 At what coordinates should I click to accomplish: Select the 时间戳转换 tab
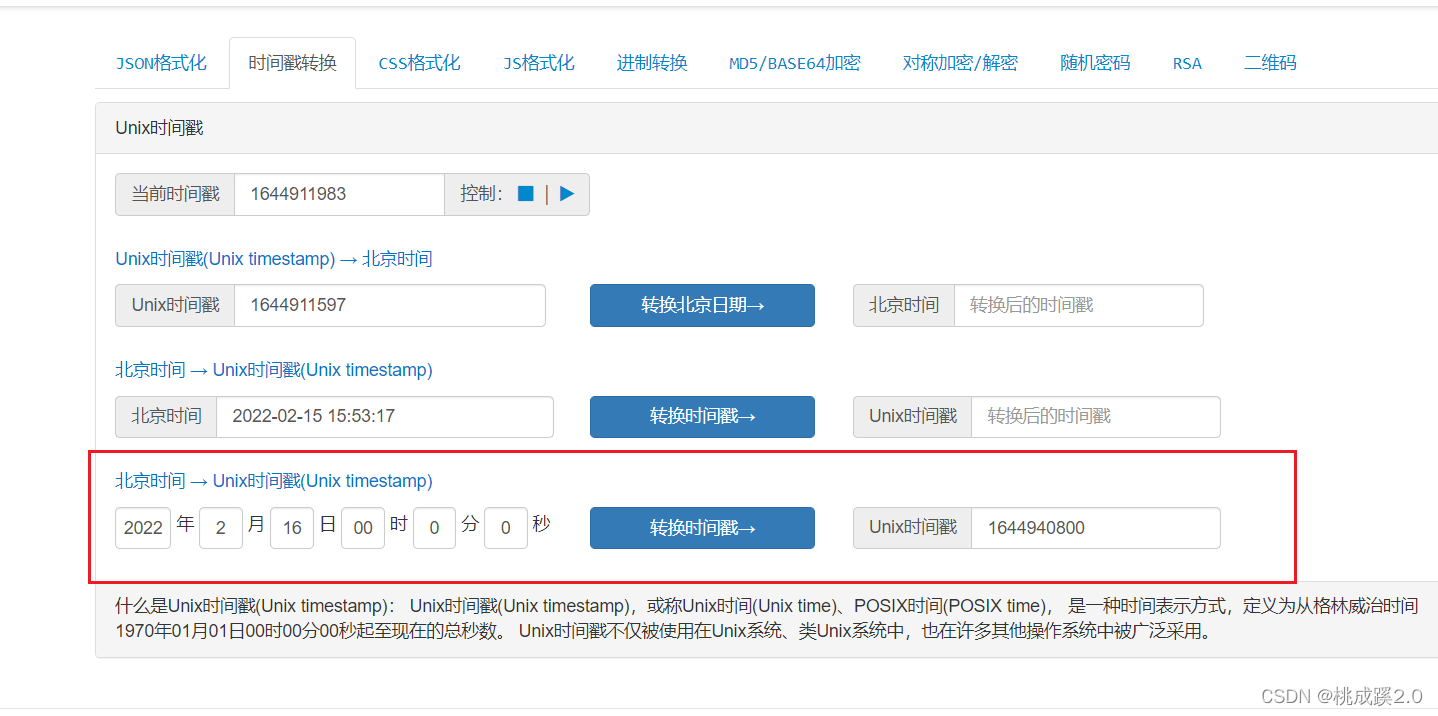292,63
